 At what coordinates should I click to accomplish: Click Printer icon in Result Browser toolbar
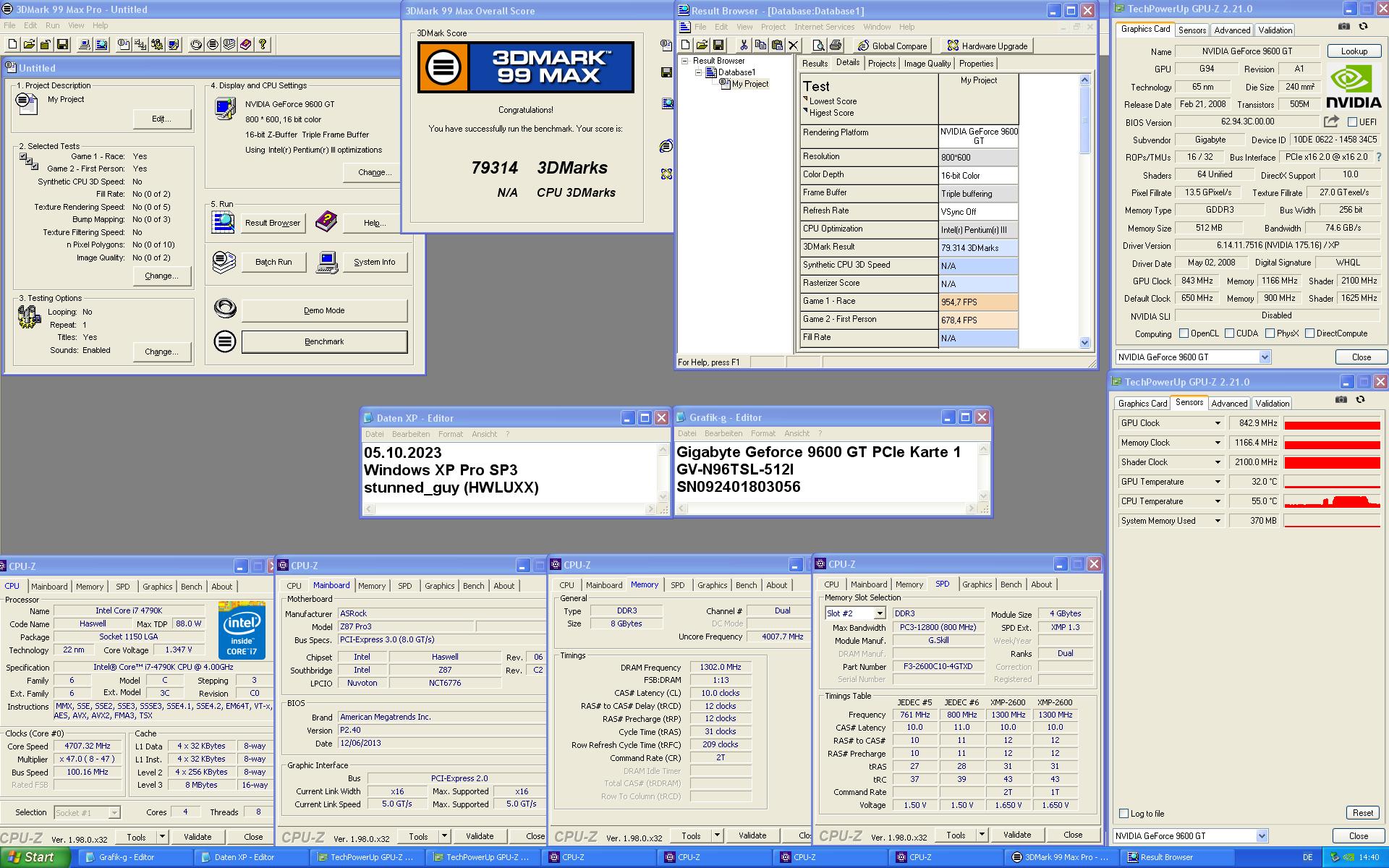click(835, 46)
